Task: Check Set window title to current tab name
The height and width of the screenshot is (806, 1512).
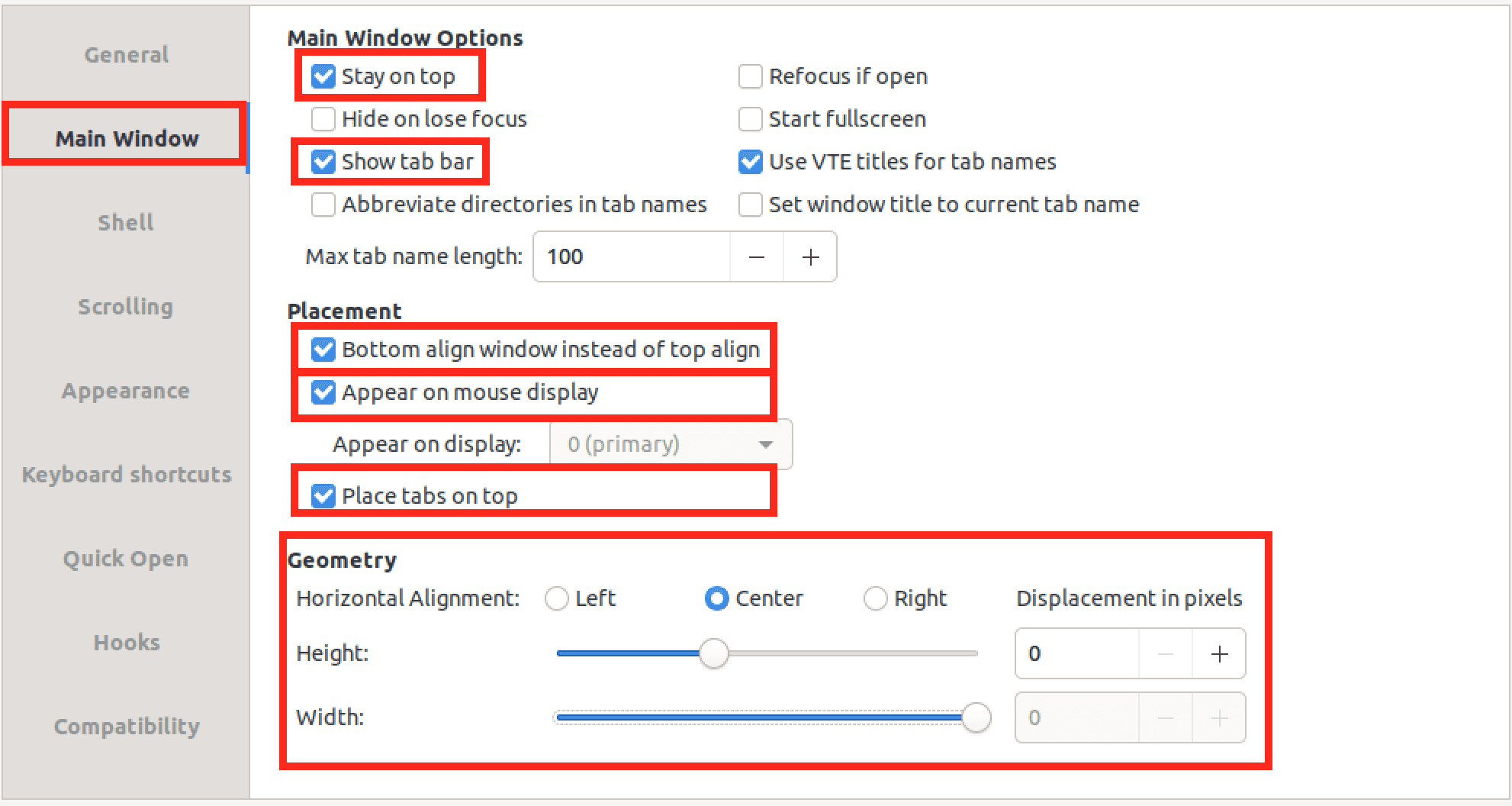Action: pyautogui.click(x=751, y=205)
